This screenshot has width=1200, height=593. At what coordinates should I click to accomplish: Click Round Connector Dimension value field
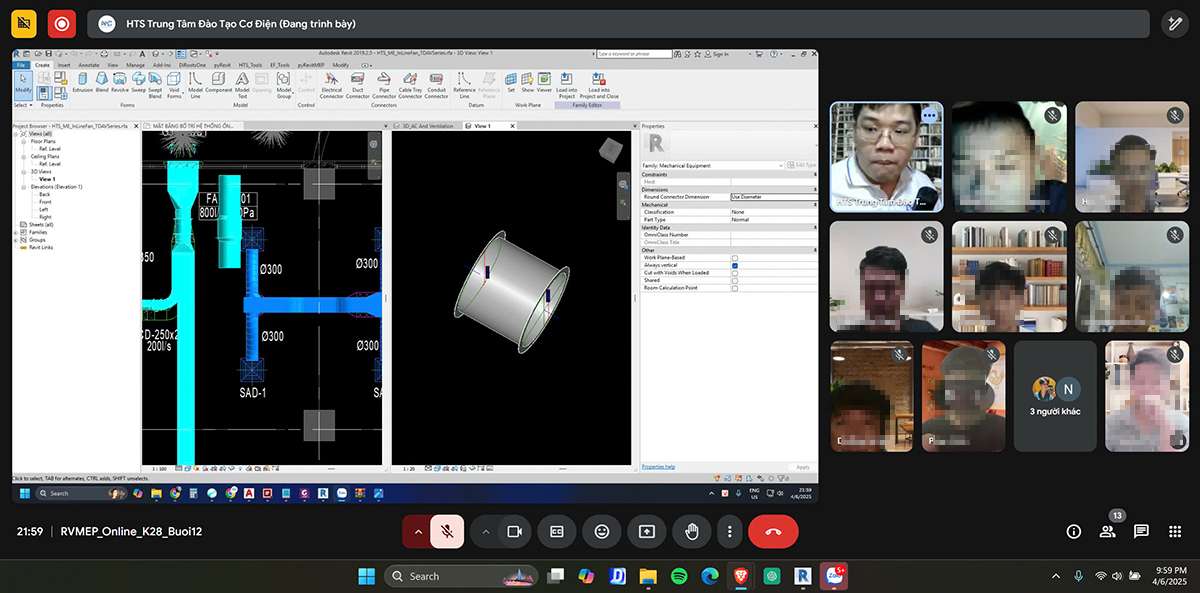click(773, 197)
